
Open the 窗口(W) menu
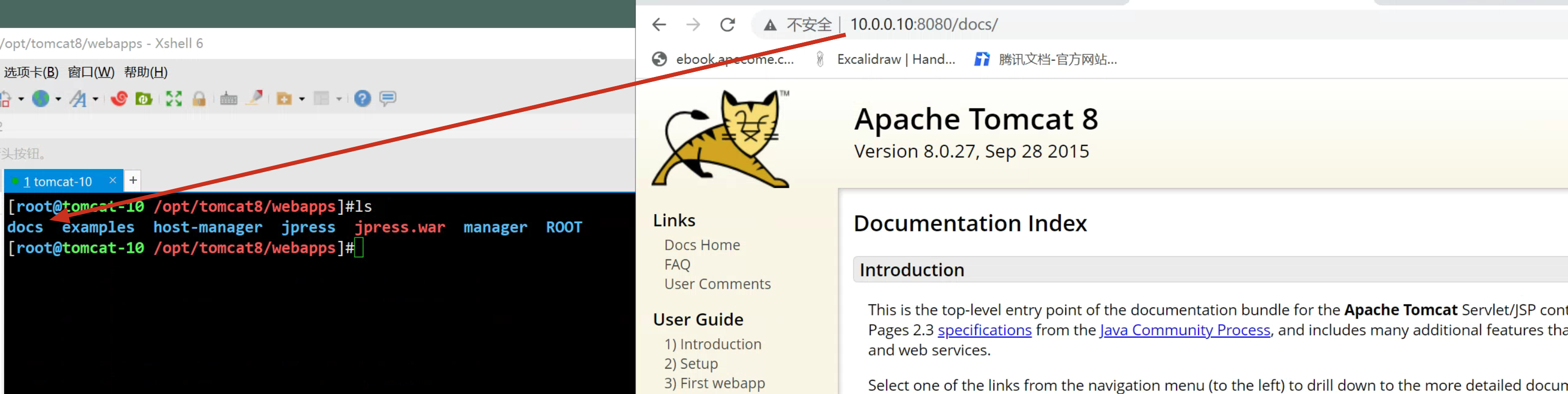(91, 72)
